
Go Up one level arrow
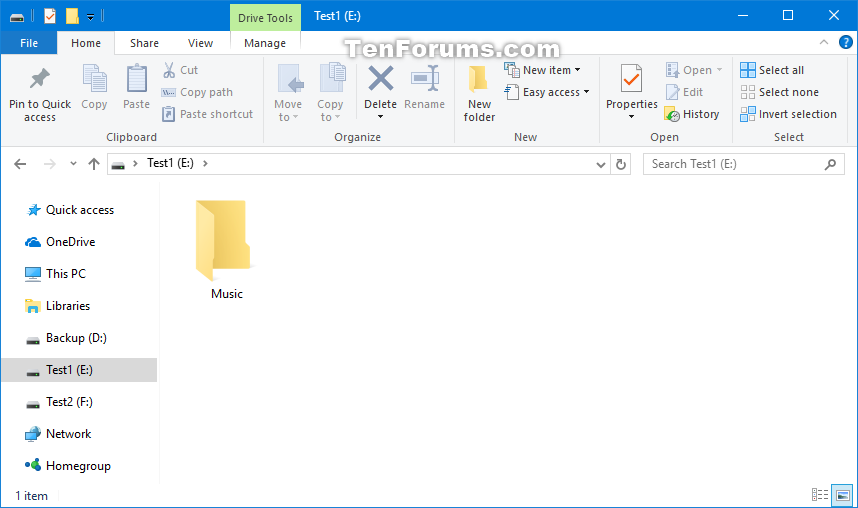94,164
